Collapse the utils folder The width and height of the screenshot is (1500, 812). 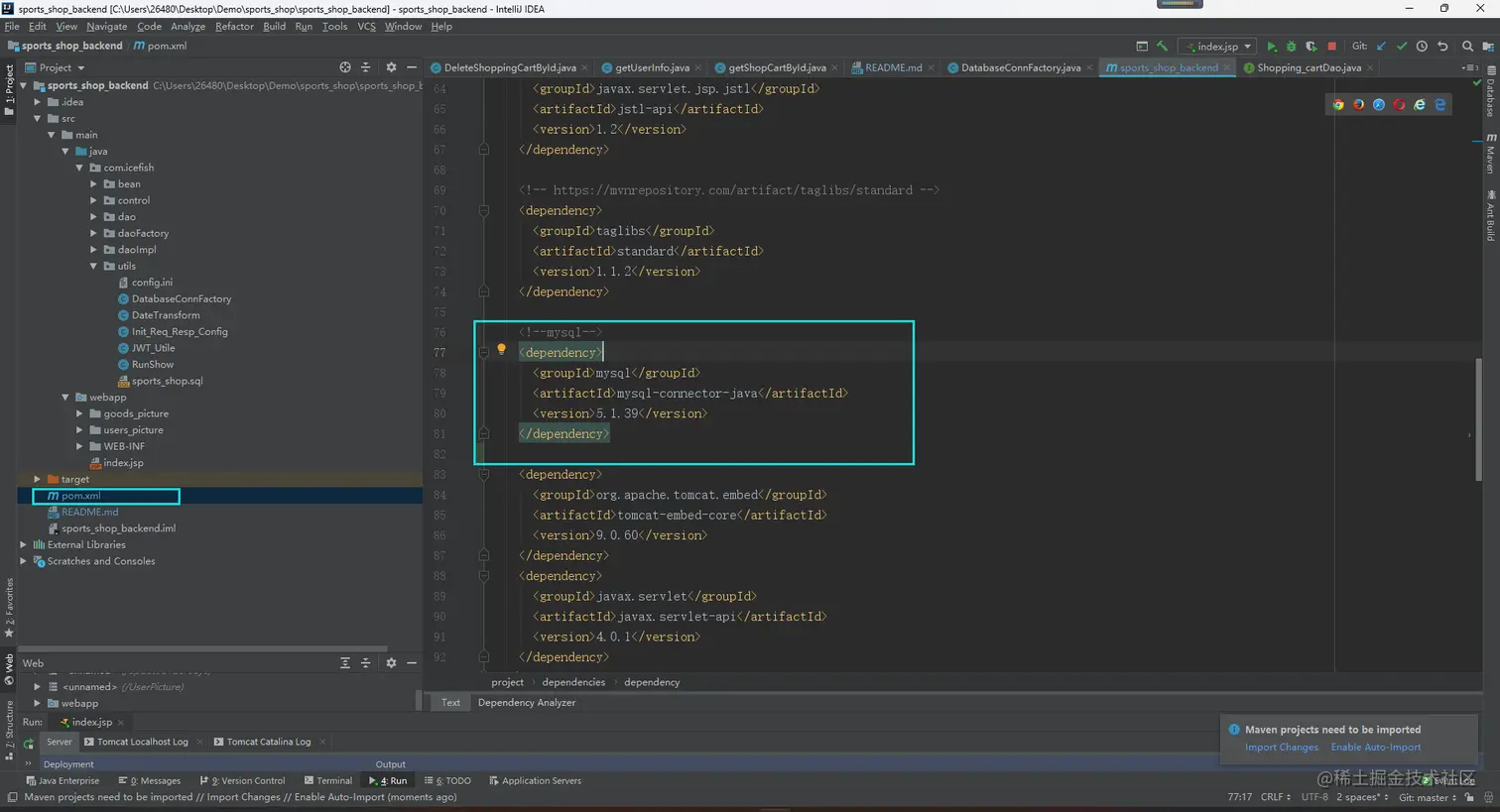94,267
